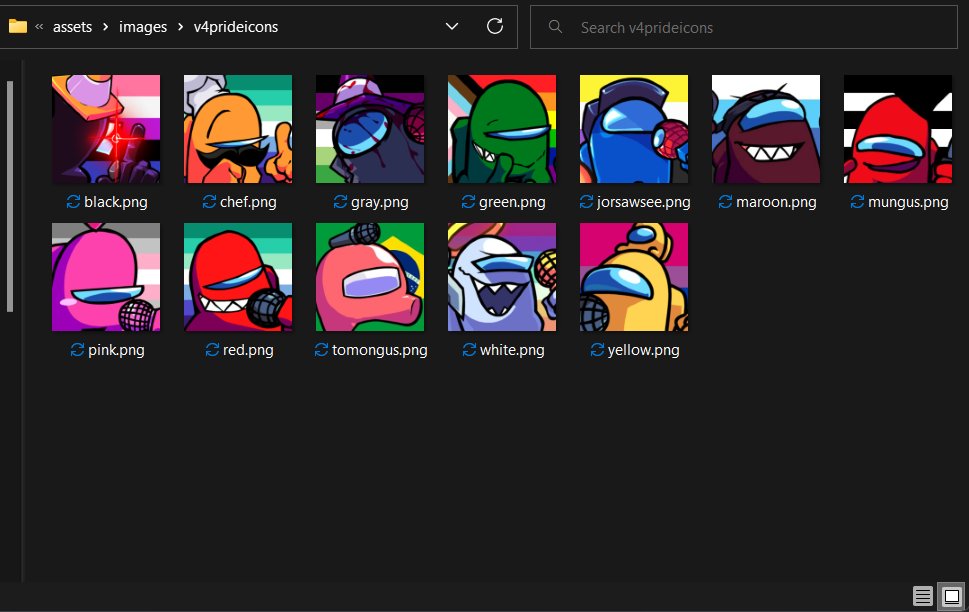Select the maroon.png thumbnail
This screenshot has height=612, width=969.
tap(765, 128)
